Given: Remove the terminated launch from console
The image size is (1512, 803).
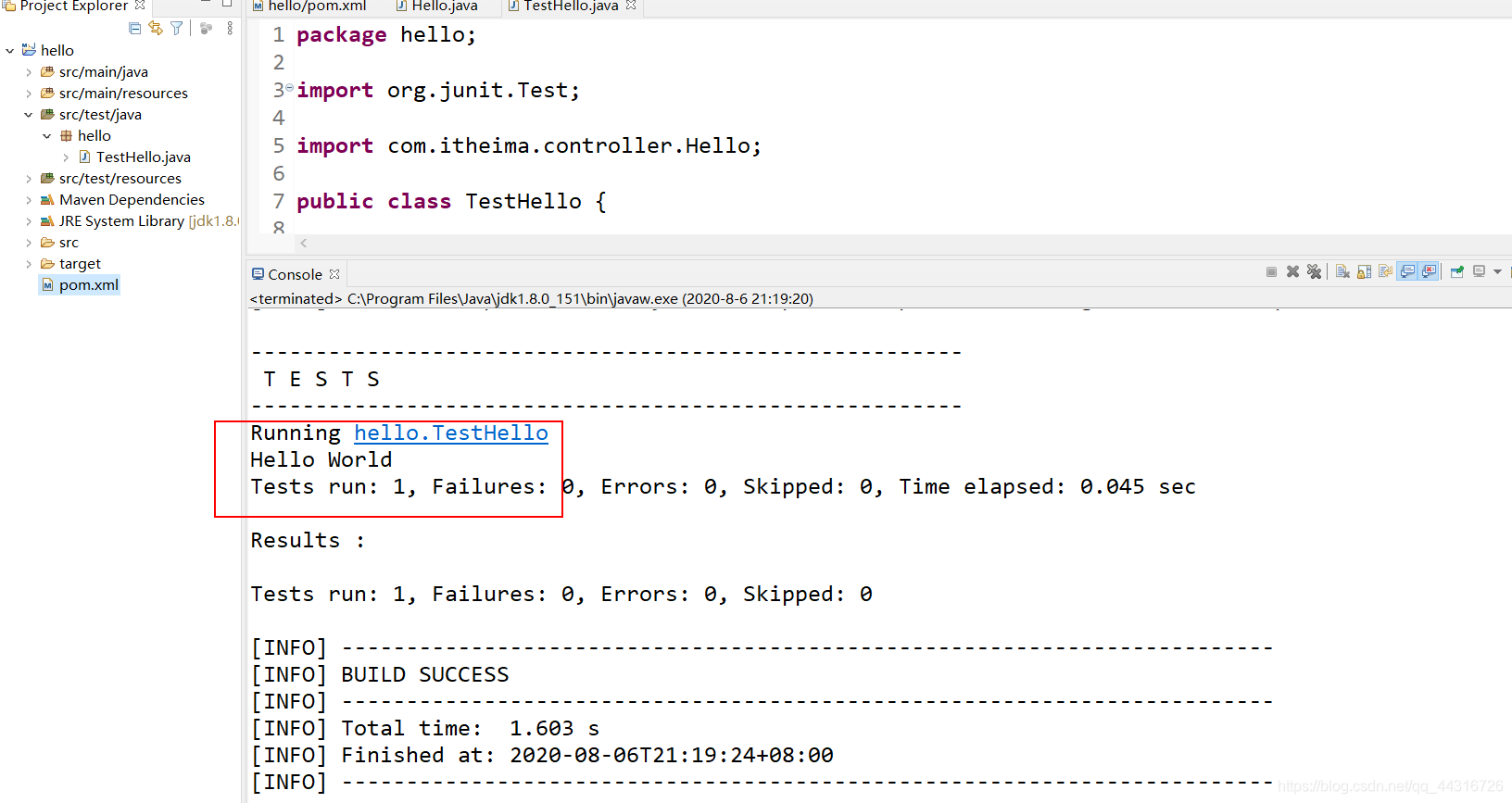Looking at the screenshot, I should (1292, 271).
